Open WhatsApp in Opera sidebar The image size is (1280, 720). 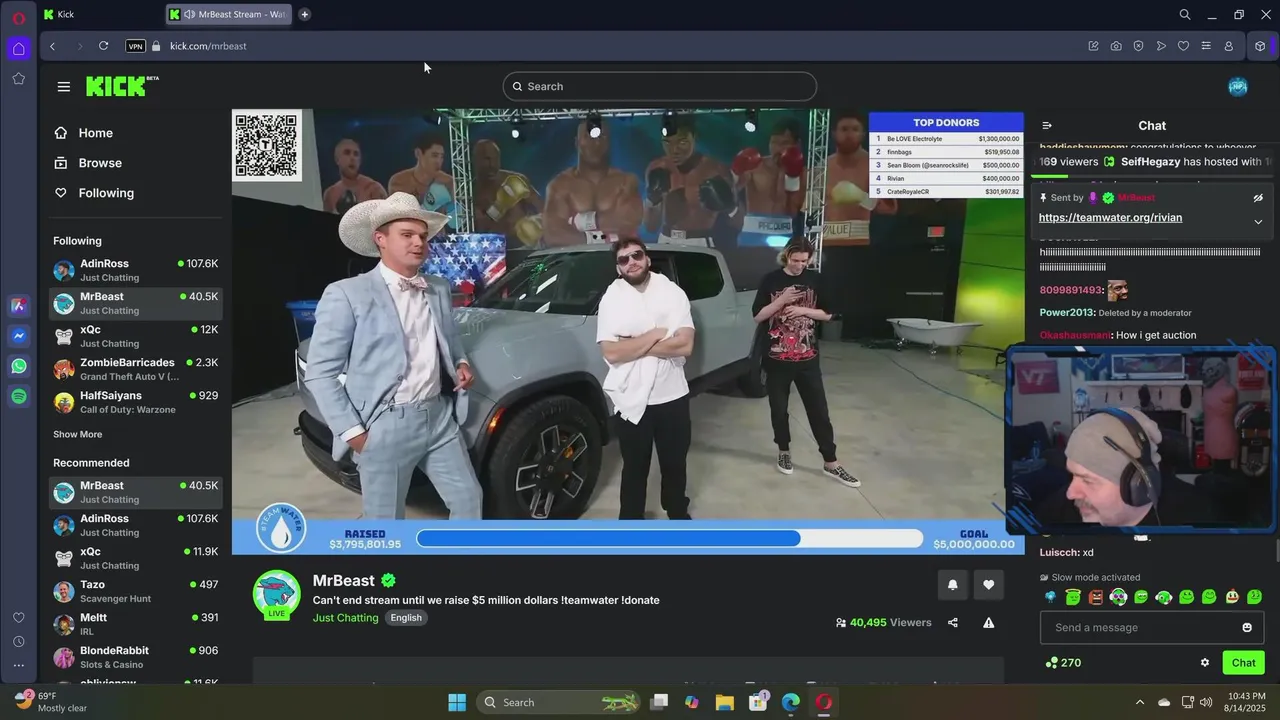[19, 367]
